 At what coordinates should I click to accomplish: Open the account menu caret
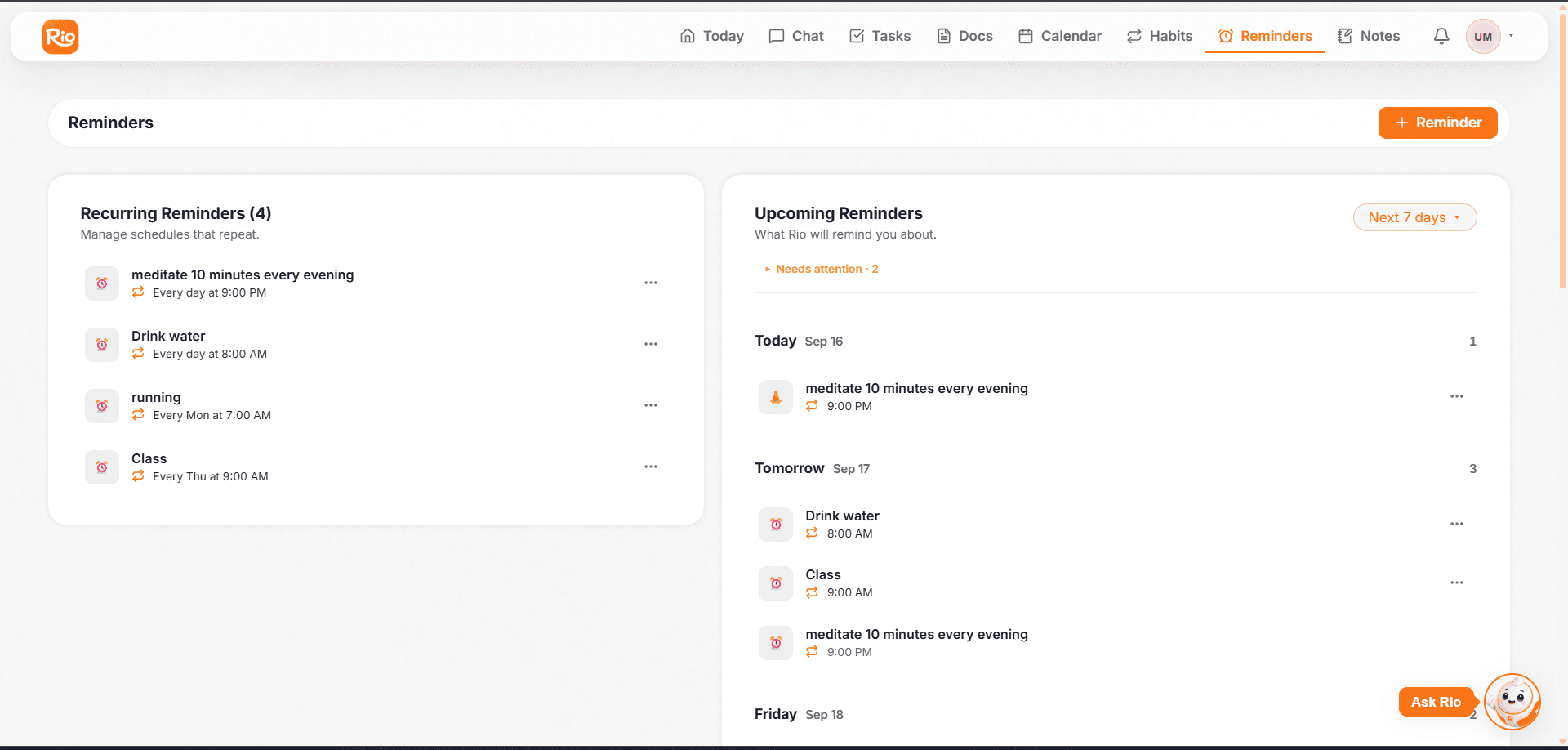(1512, 36)
